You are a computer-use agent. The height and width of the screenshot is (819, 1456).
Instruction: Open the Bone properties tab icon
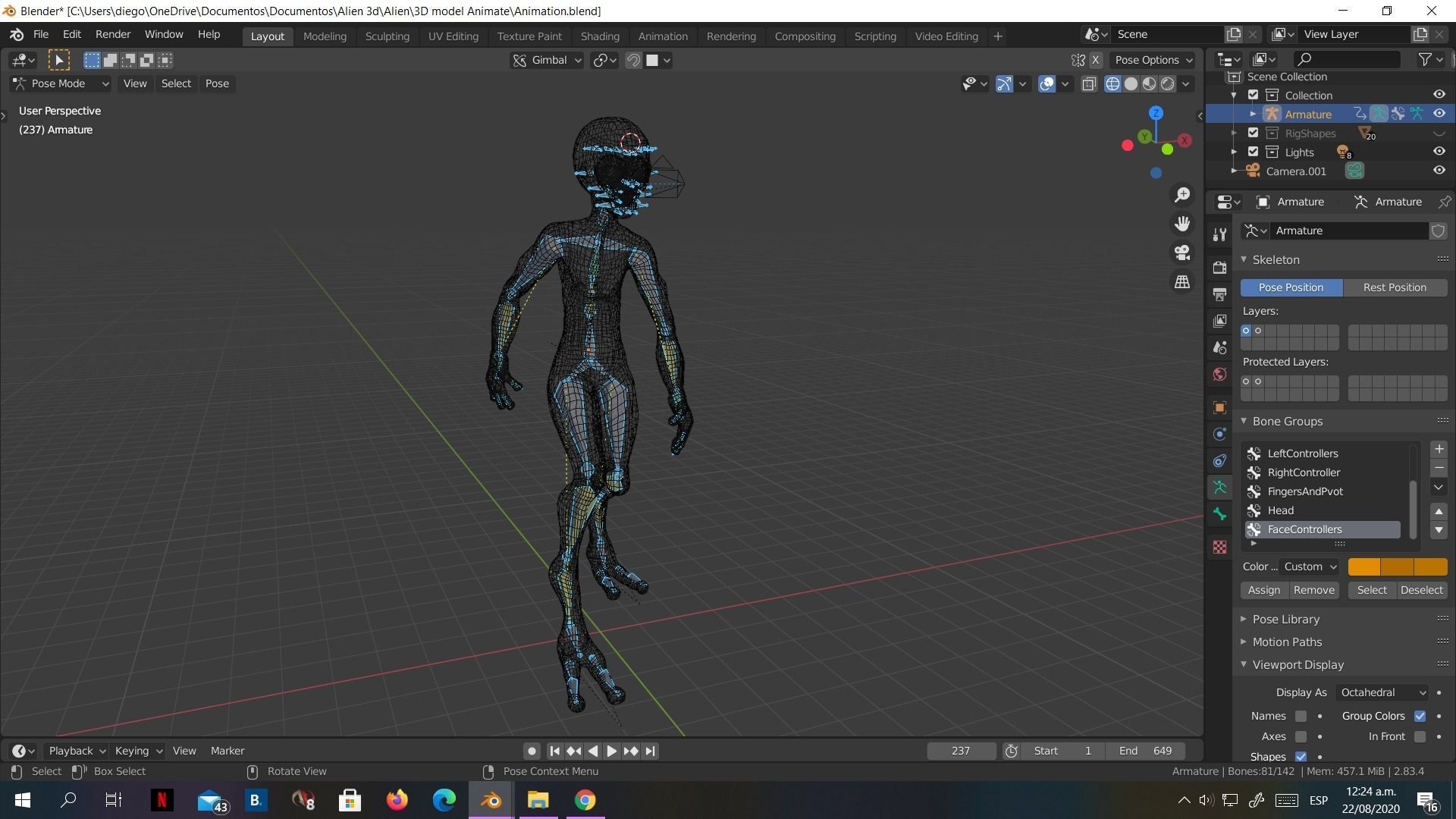click(1219, 514)
